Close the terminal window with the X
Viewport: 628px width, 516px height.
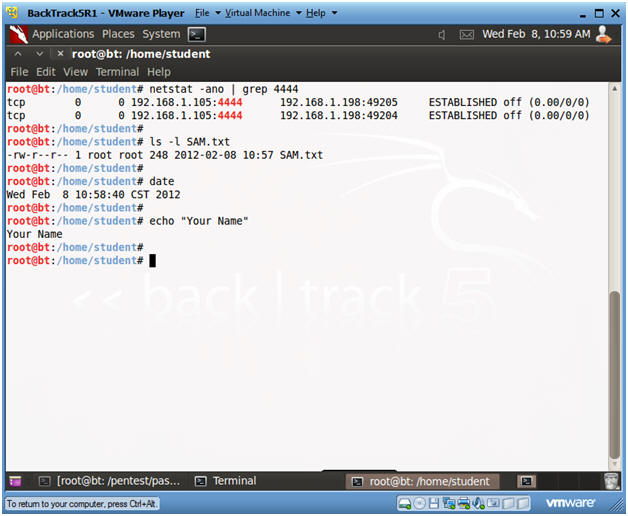pyautogui.click(x=60, y=53)
